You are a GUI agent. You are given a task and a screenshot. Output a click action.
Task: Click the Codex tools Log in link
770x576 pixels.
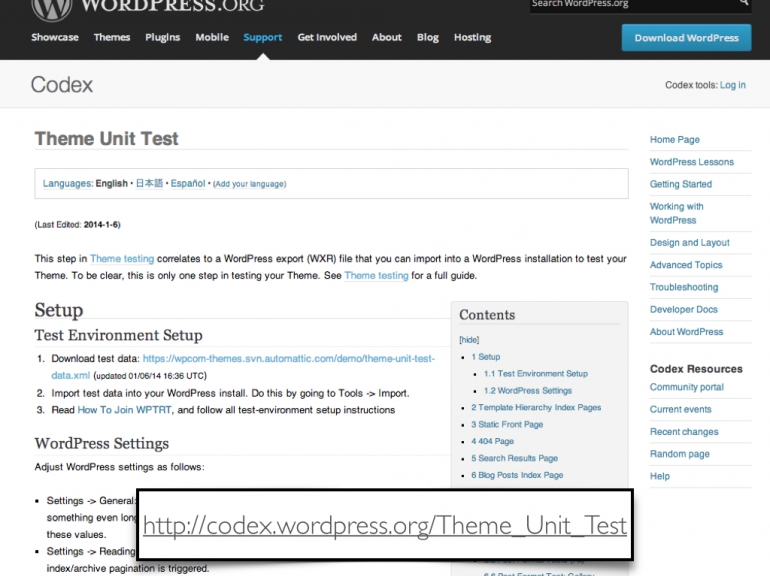coord(733,85)
